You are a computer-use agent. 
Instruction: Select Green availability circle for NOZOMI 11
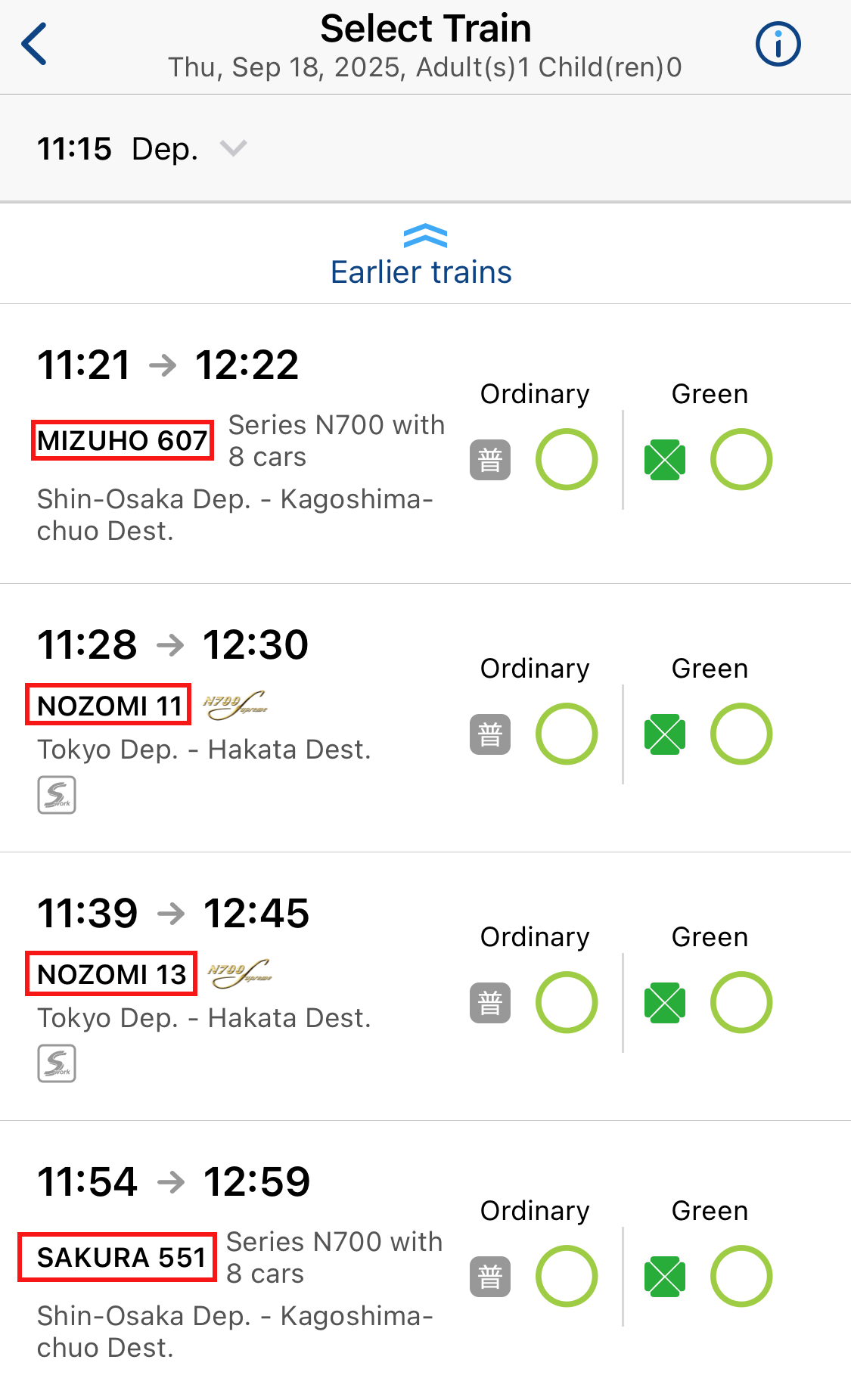741,733
